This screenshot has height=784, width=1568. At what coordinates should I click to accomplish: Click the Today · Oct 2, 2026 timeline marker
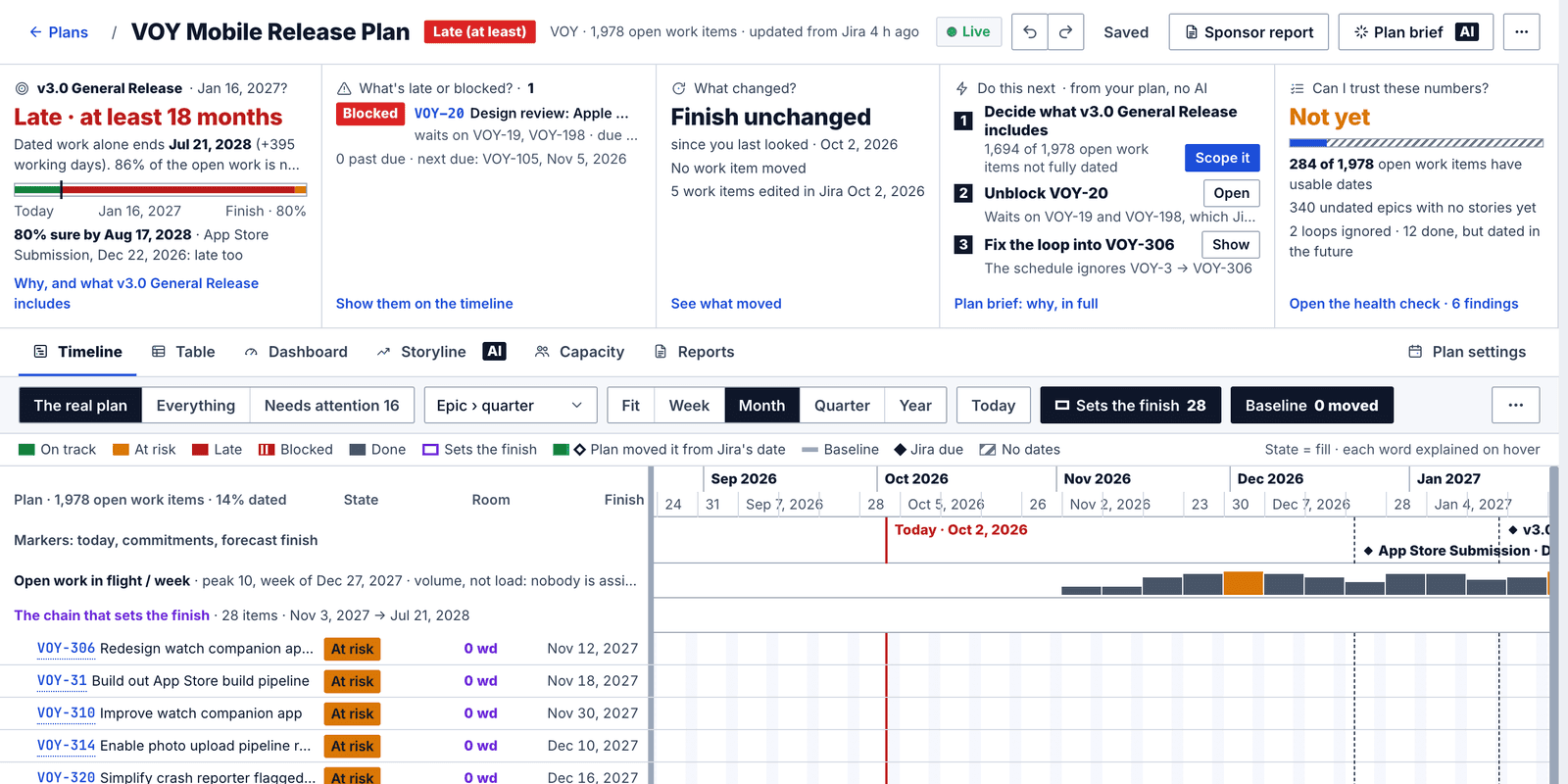click(960, 530)
